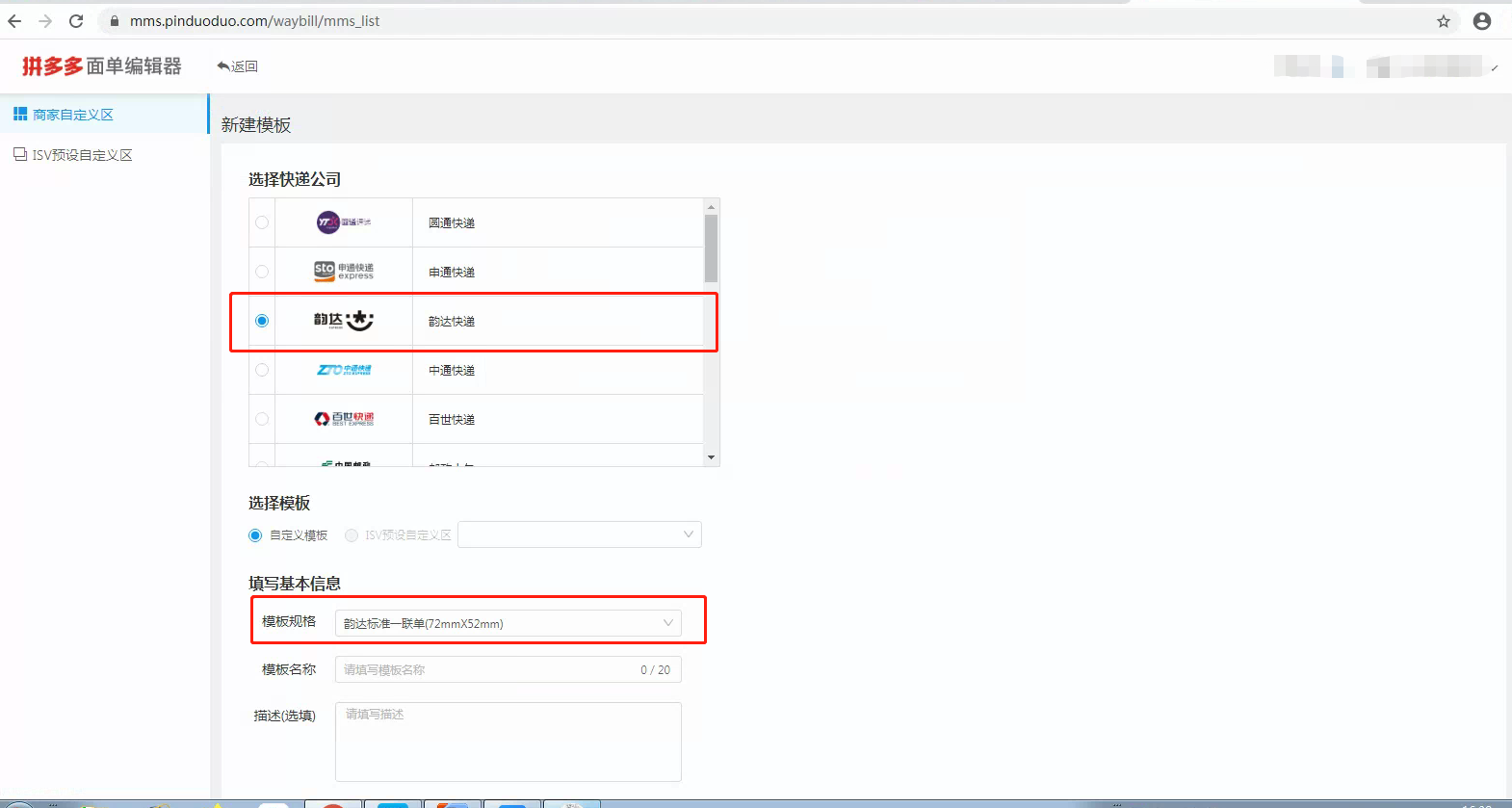
Task: Click the browser back arrow
Action: pos(14,21)
